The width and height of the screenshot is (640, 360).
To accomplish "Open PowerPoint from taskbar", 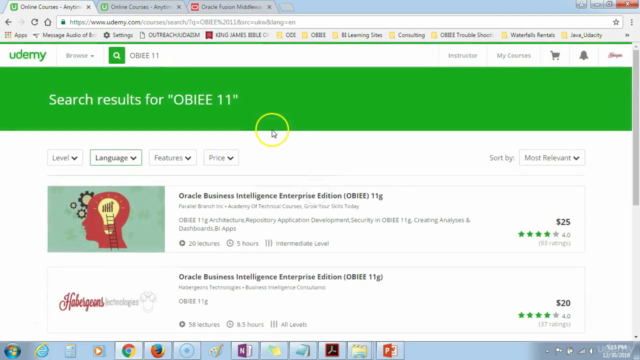I will pyautogui.click(x=390, y=351).
